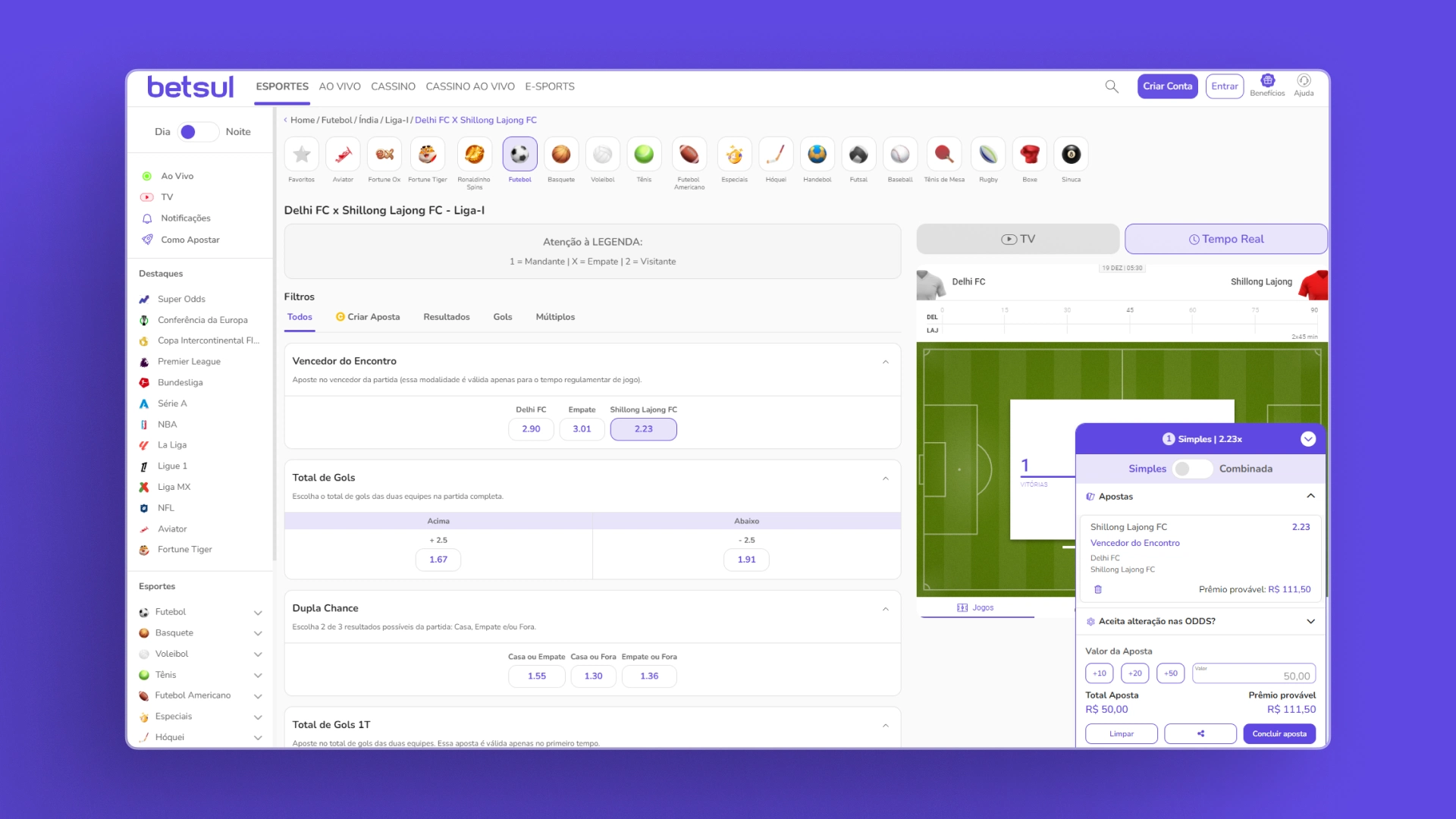Collapse the Total de Gols 1T section
1456x819 pixels.
tap(885, 726)
